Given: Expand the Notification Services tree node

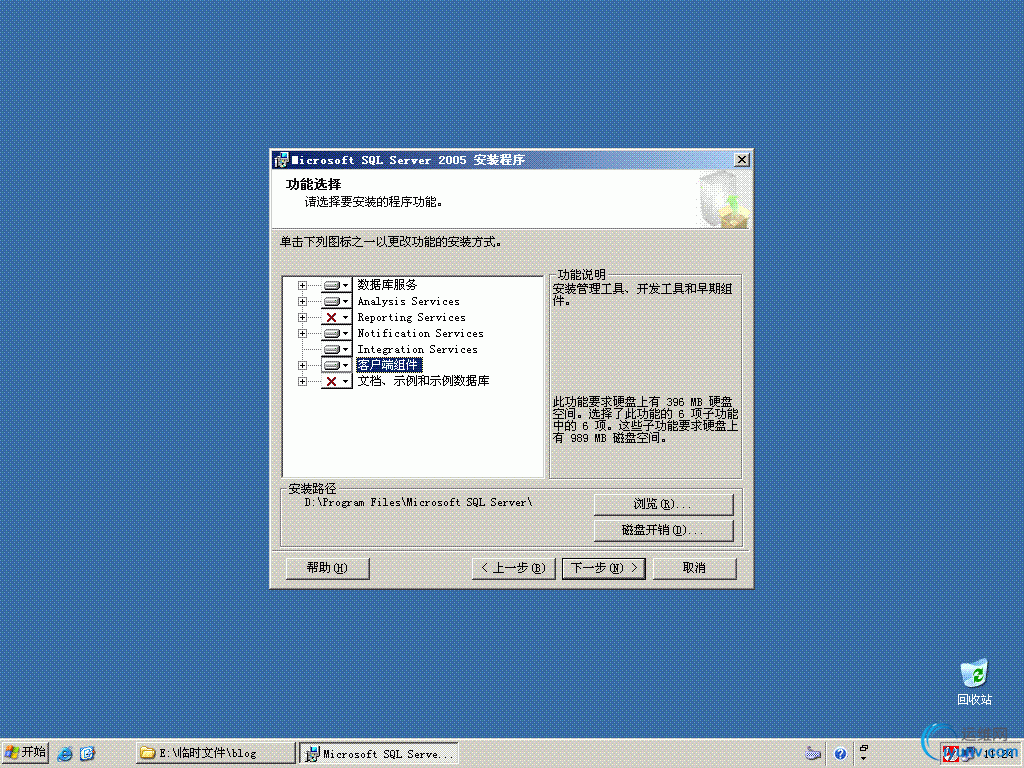Looking at the screenshot, I should 302,334.
